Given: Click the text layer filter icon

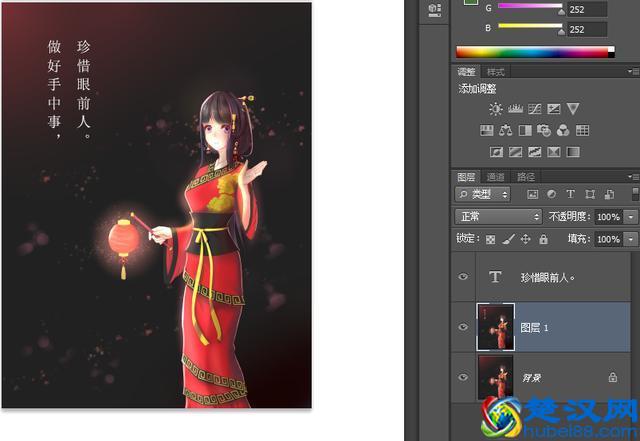Looking at the screenshot, I should (x=570, y=194).
